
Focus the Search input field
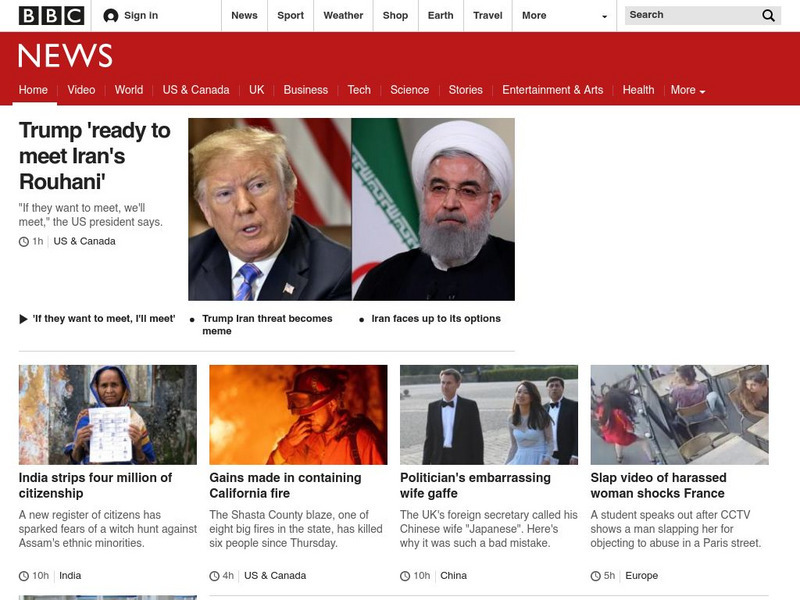(x=690, y=15)
